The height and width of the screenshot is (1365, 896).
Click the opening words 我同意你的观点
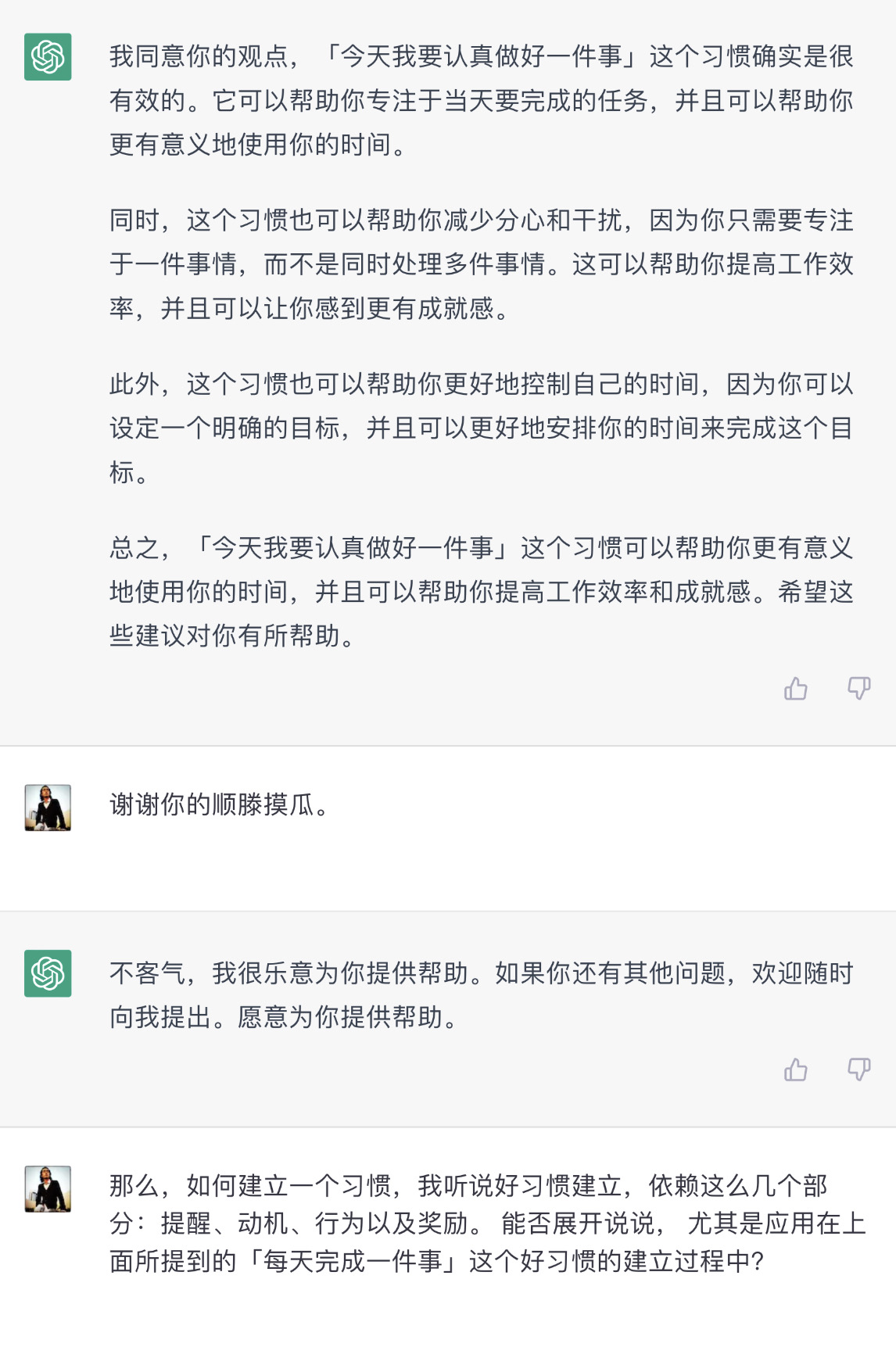point(199,57)
